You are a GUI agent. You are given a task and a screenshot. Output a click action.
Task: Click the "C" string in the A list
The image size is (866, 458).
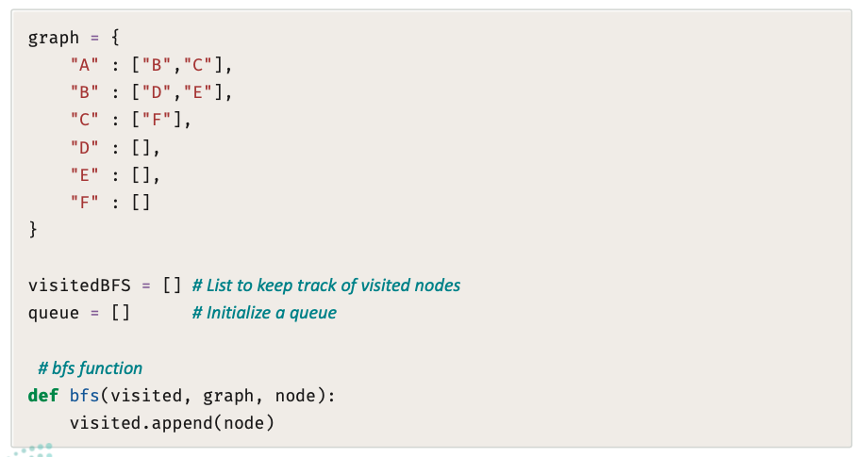[x=198, y=65]
